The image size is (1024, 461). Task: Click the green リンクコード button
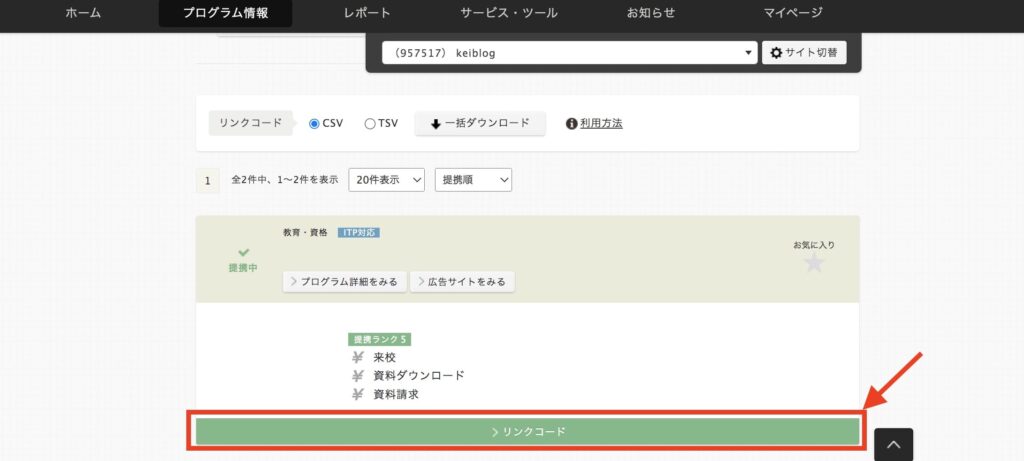(528, 432)
